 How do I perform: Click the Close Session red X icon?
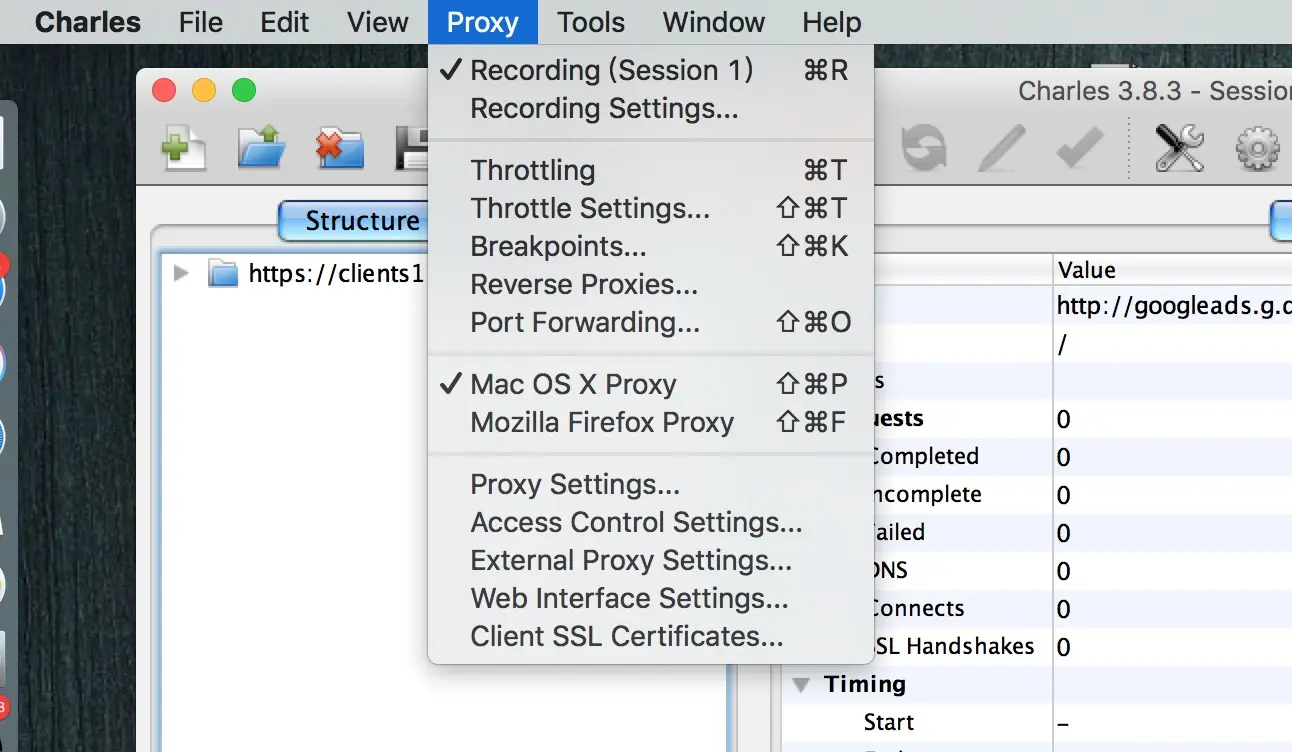[340, 148]
